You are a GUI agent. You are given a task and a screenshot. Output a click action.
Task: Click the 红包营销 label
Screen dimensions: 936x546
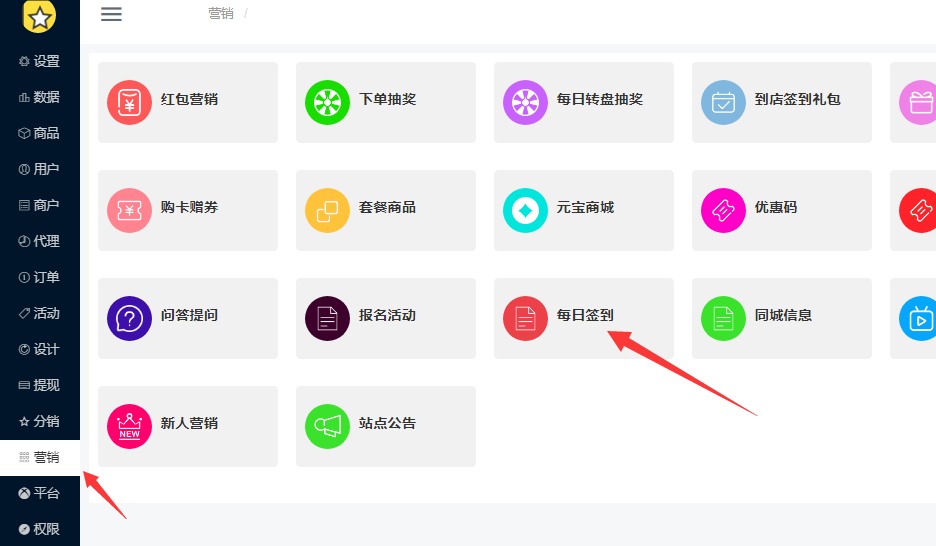tap(189, 99)
